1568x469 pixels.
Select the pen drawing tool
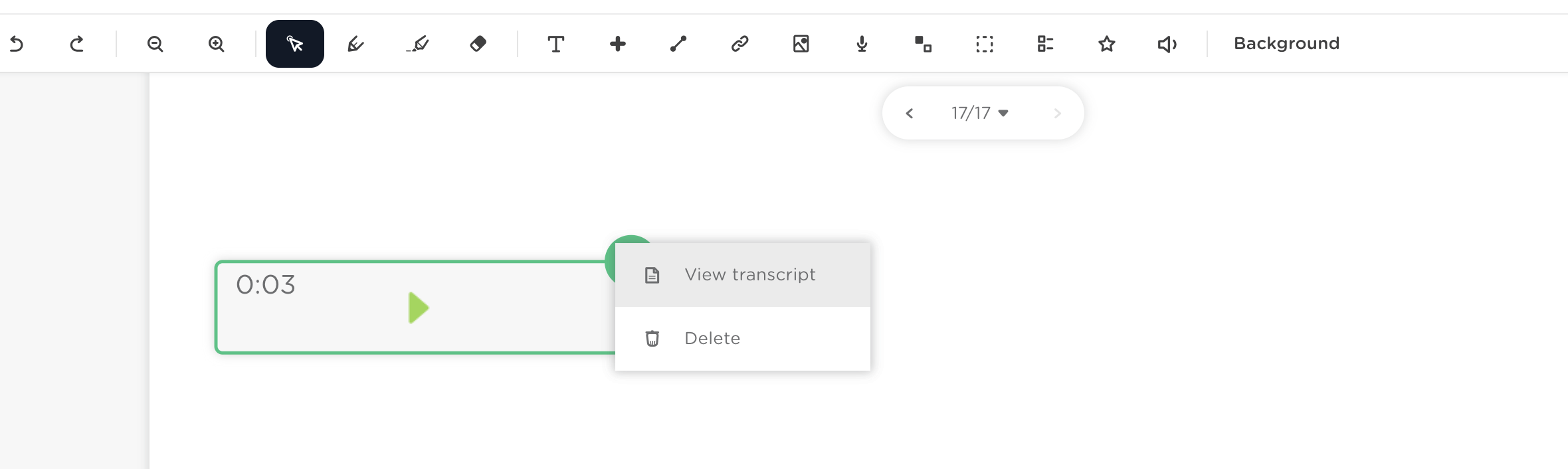pyautogui.click(x=356, y=44)
